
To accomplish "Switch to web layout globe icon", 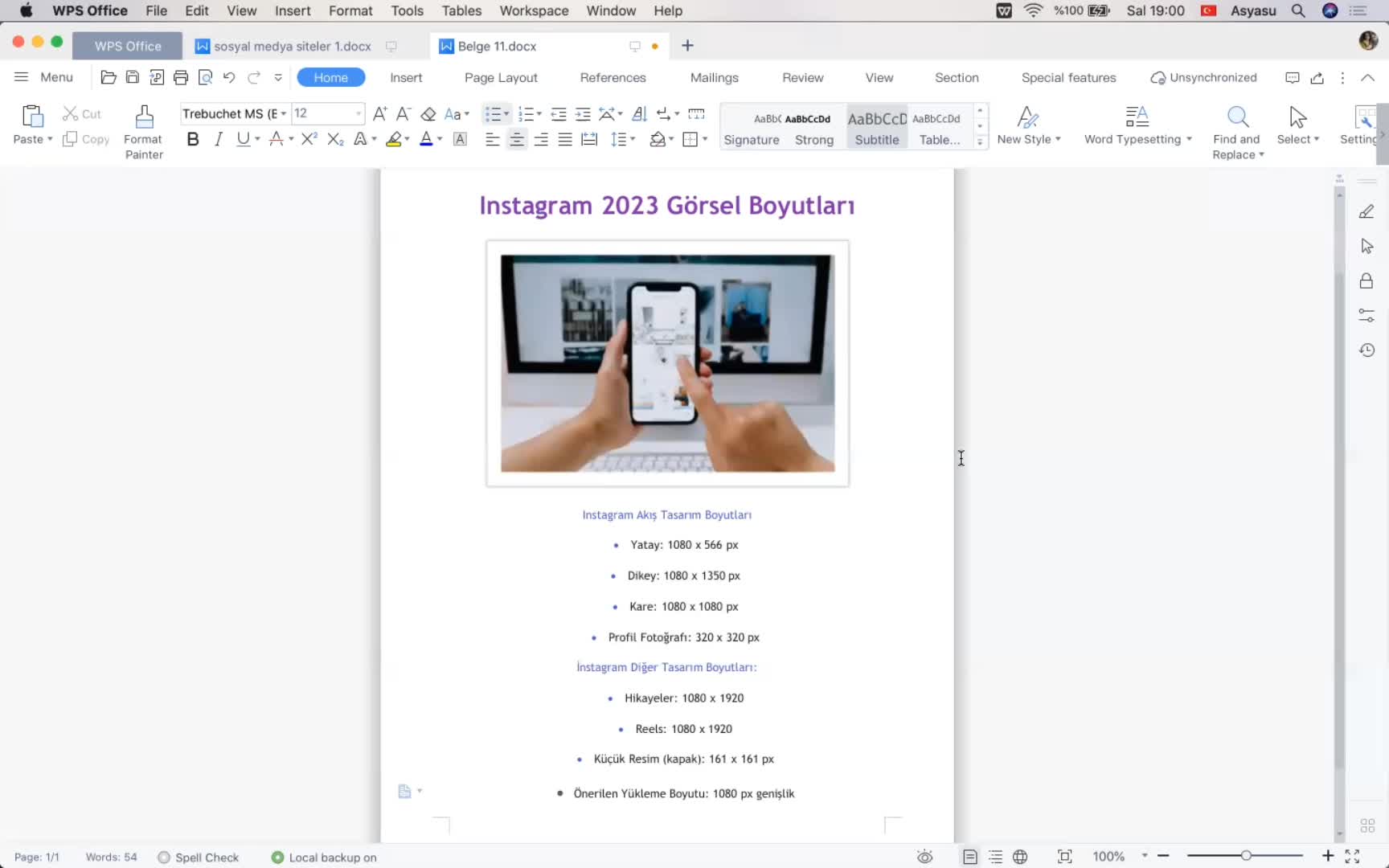I will (x=1020, y=857).
